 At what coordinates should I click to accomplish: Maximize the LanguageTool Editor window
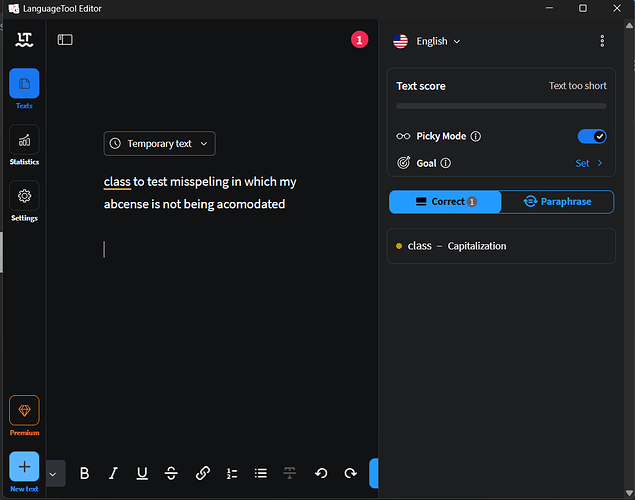coord(583,8)
